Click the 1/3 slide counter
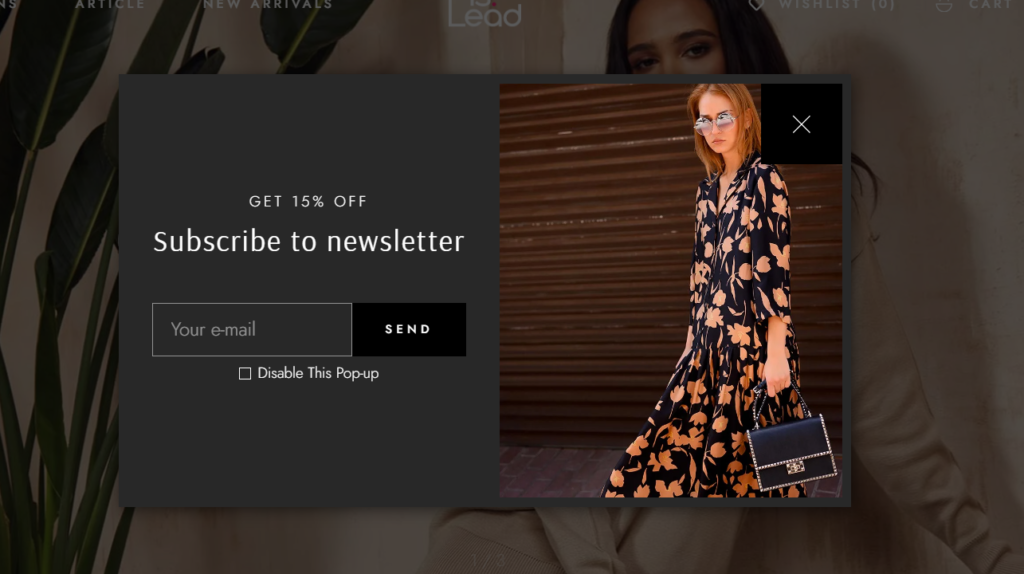The width and height of the screenshot is (1024, 574). pos(488,560)
